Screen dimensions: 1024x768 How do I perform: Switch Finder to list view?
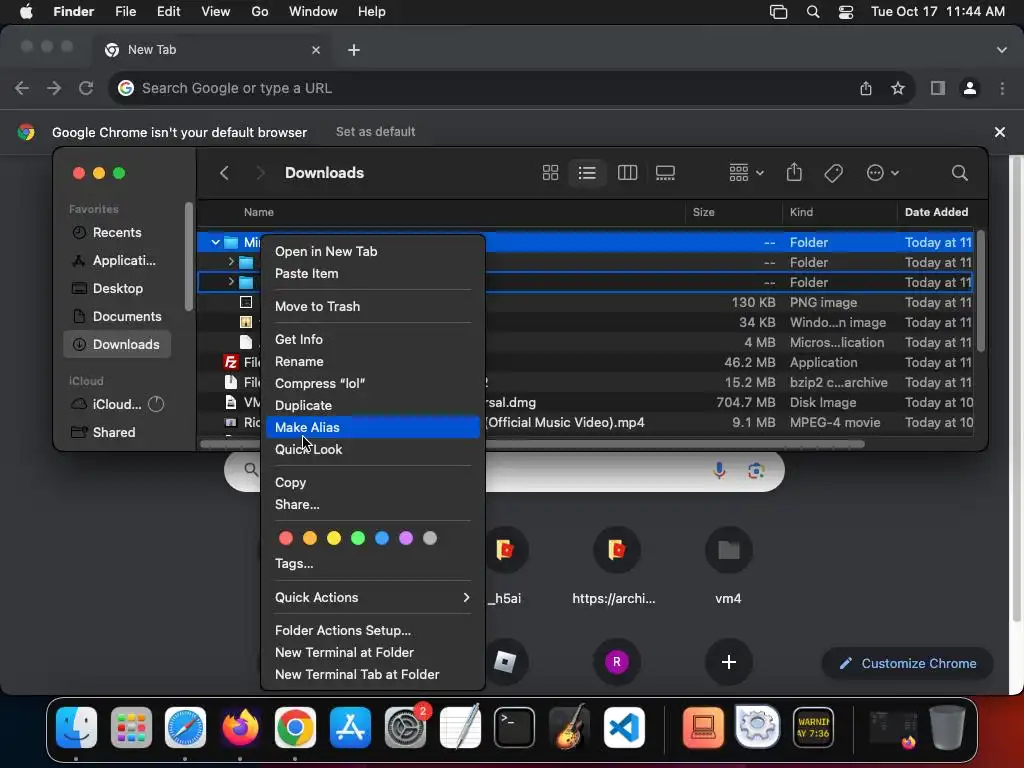pos(586,173)
